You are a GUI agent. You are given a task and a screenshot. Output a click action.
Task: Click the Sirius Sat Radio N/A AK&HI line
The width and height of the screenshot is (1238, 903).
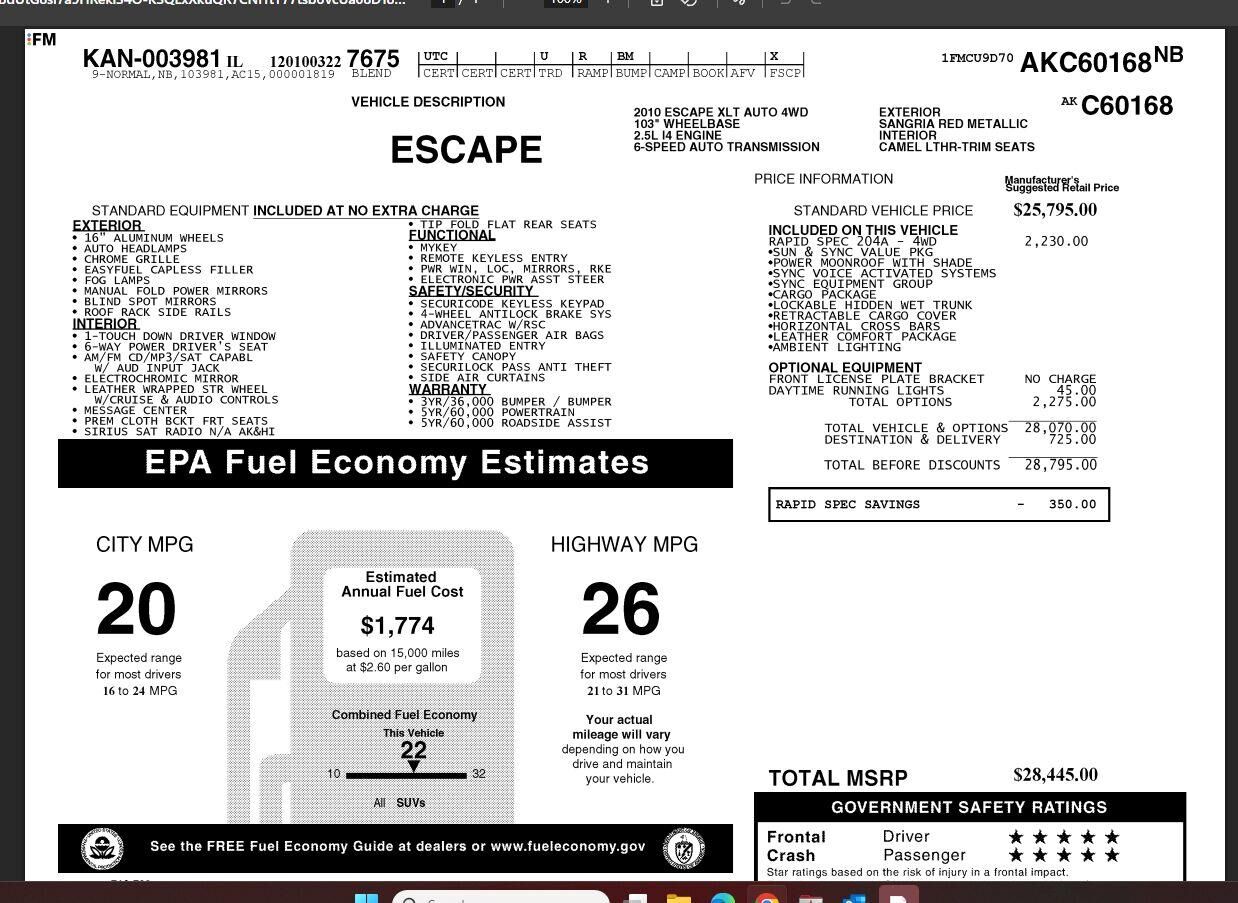click(173, 432)
